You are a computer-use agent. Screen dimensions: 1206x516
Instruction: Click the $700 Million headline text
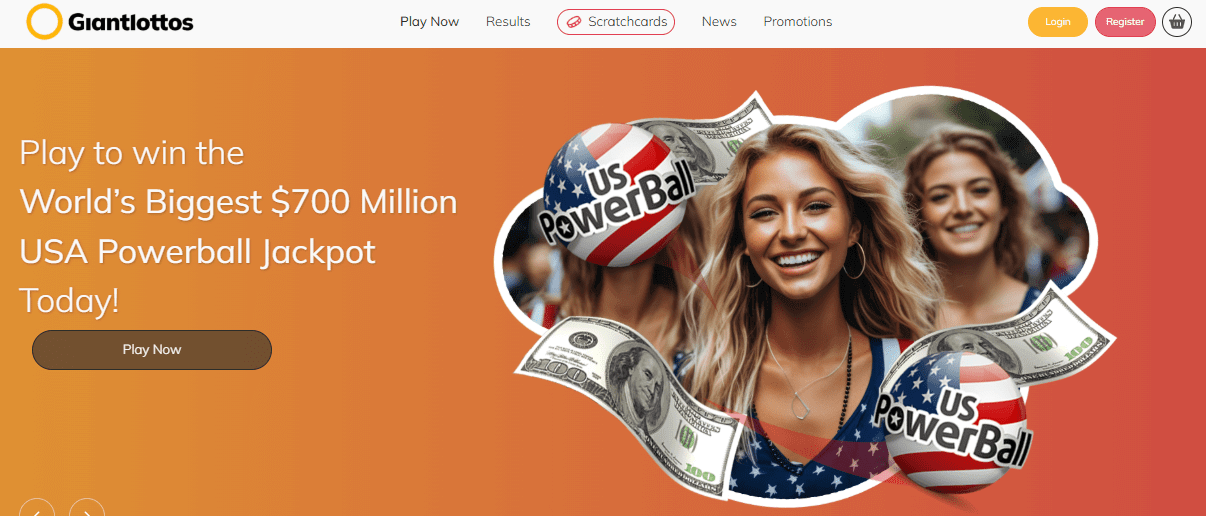(364, 202)
